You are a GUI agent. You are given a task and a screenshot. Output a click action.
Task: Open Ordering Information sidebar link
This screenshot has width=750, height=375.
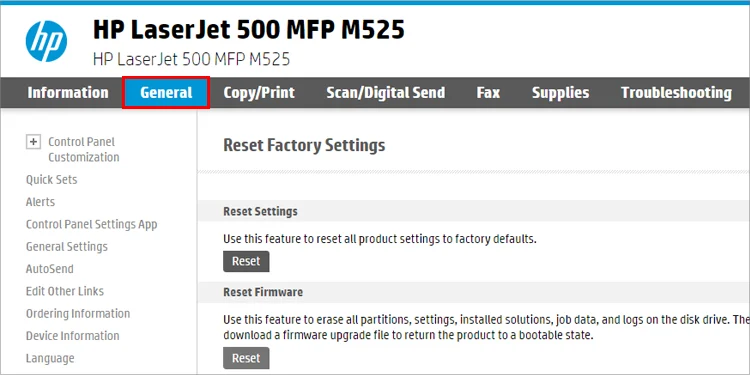click(78, 314)
